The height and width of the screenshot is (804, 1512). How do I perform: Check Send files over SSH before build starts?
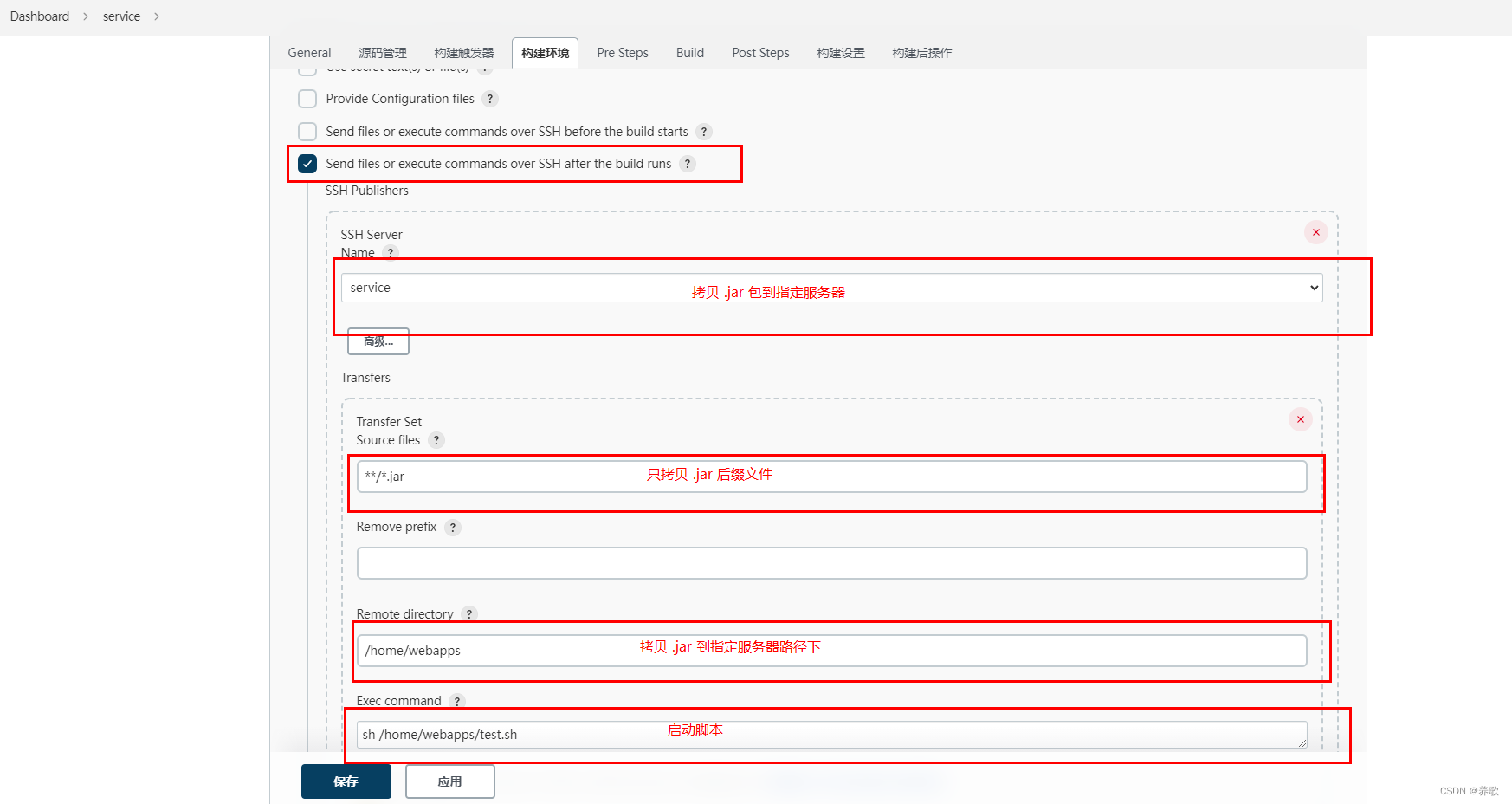[x=307, y=132]
